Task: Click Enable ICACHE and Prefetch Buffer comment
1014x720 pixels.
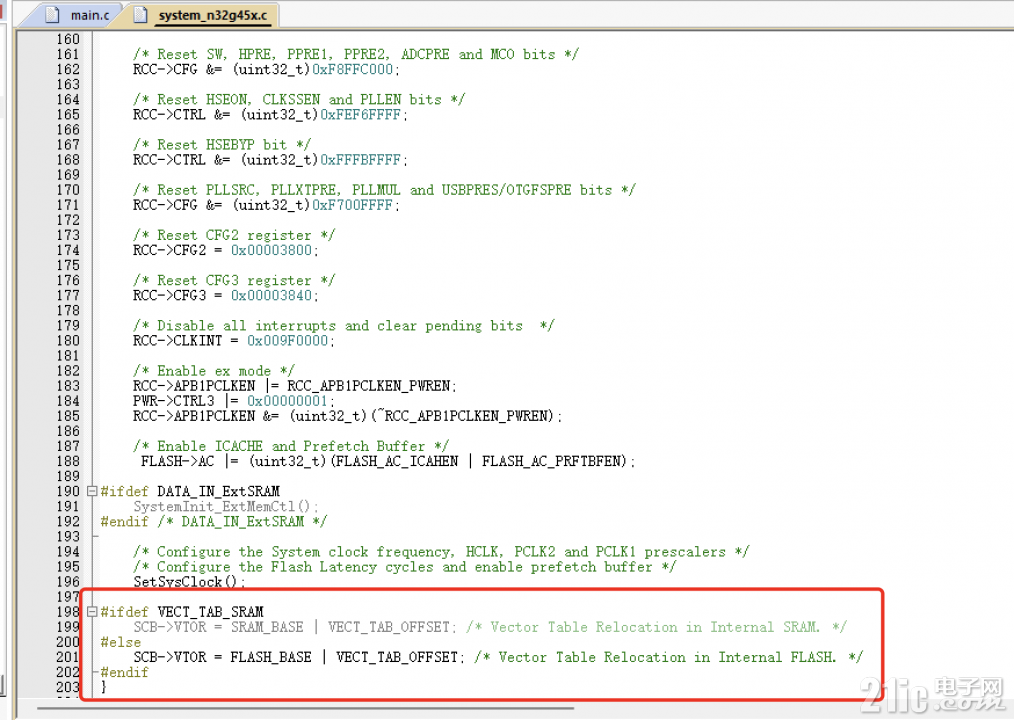Action: pos(291,446)
